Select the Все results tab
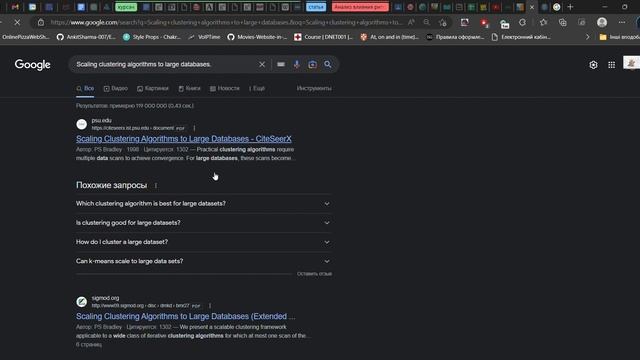640x360 pixels. click(85, 89)
